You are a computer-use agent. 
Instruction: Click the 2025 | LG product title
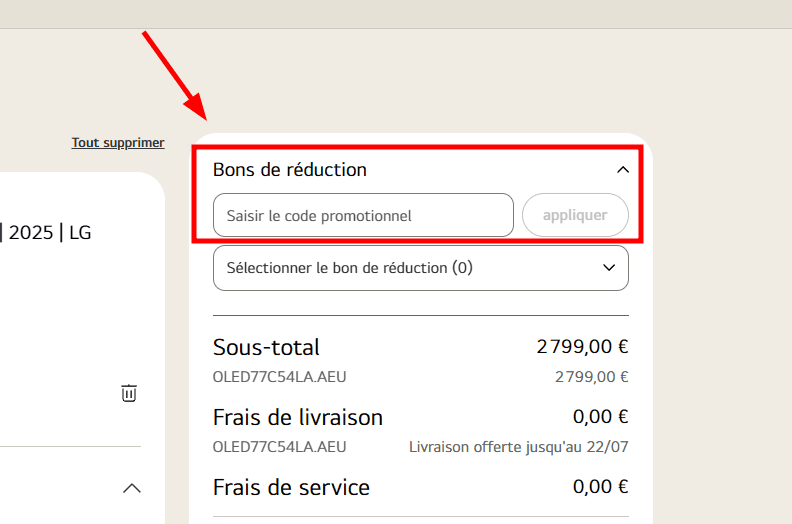pyautogui.click(x=45, y=232)
